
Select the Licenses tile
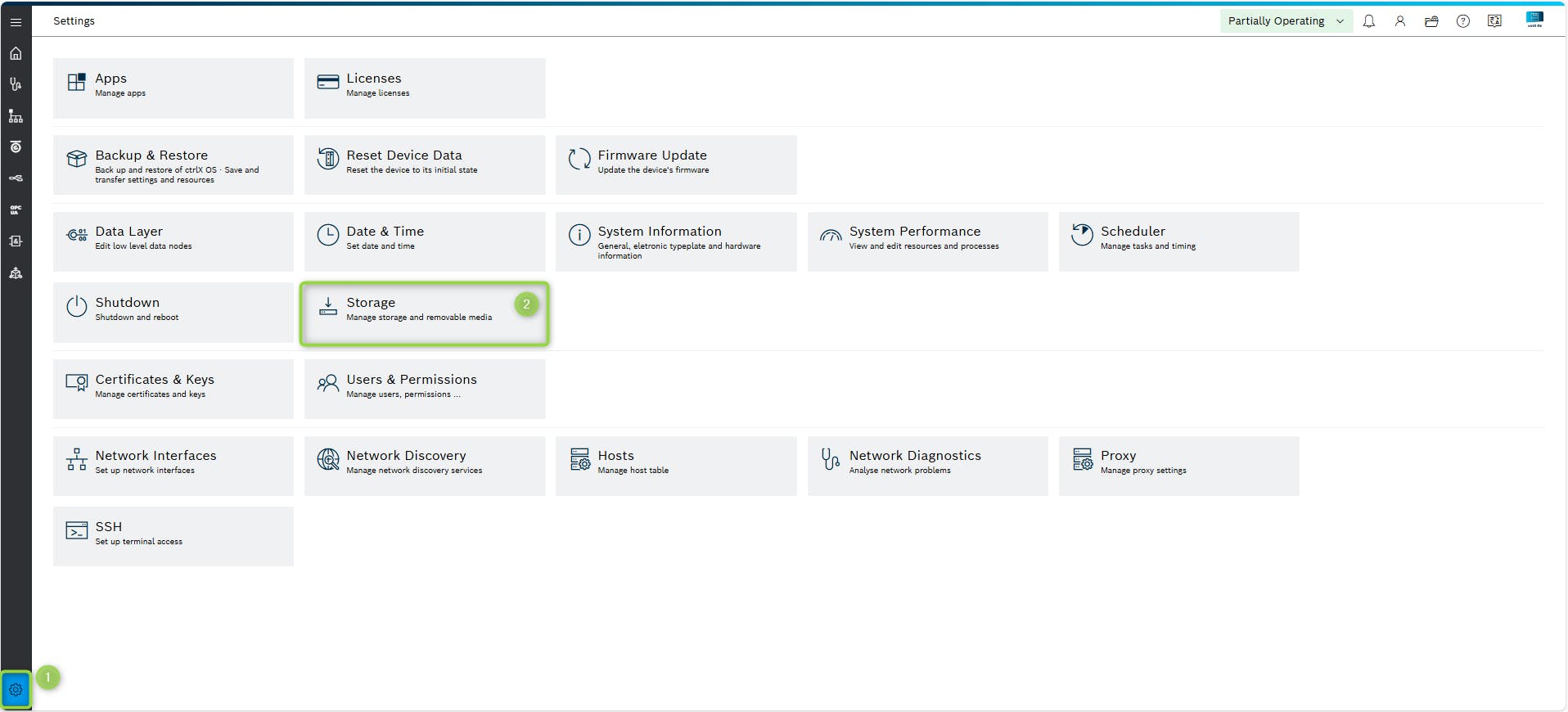point(424,88)
